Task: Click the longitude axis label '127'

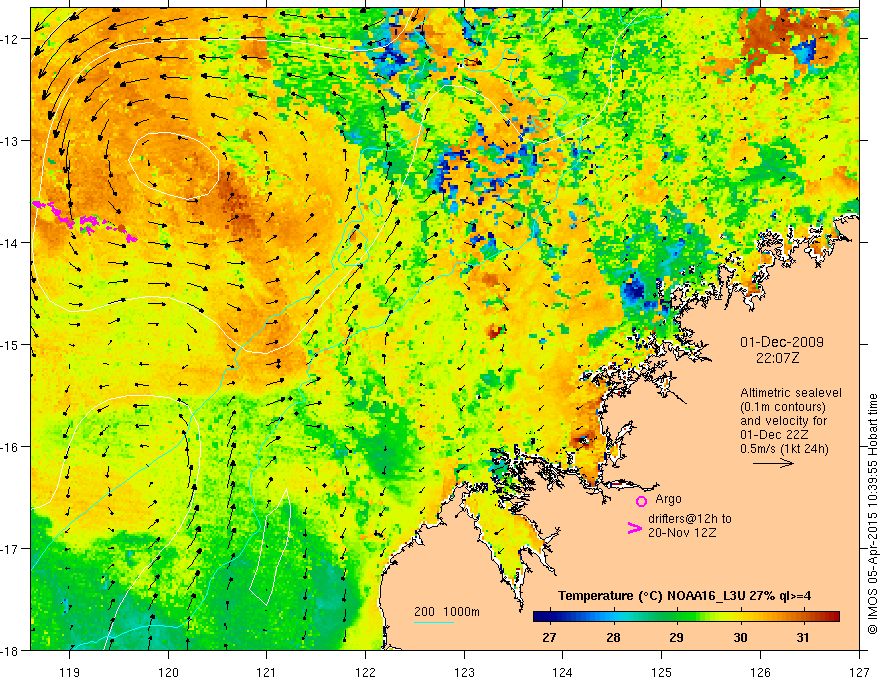Action: [x=859, y=673]
